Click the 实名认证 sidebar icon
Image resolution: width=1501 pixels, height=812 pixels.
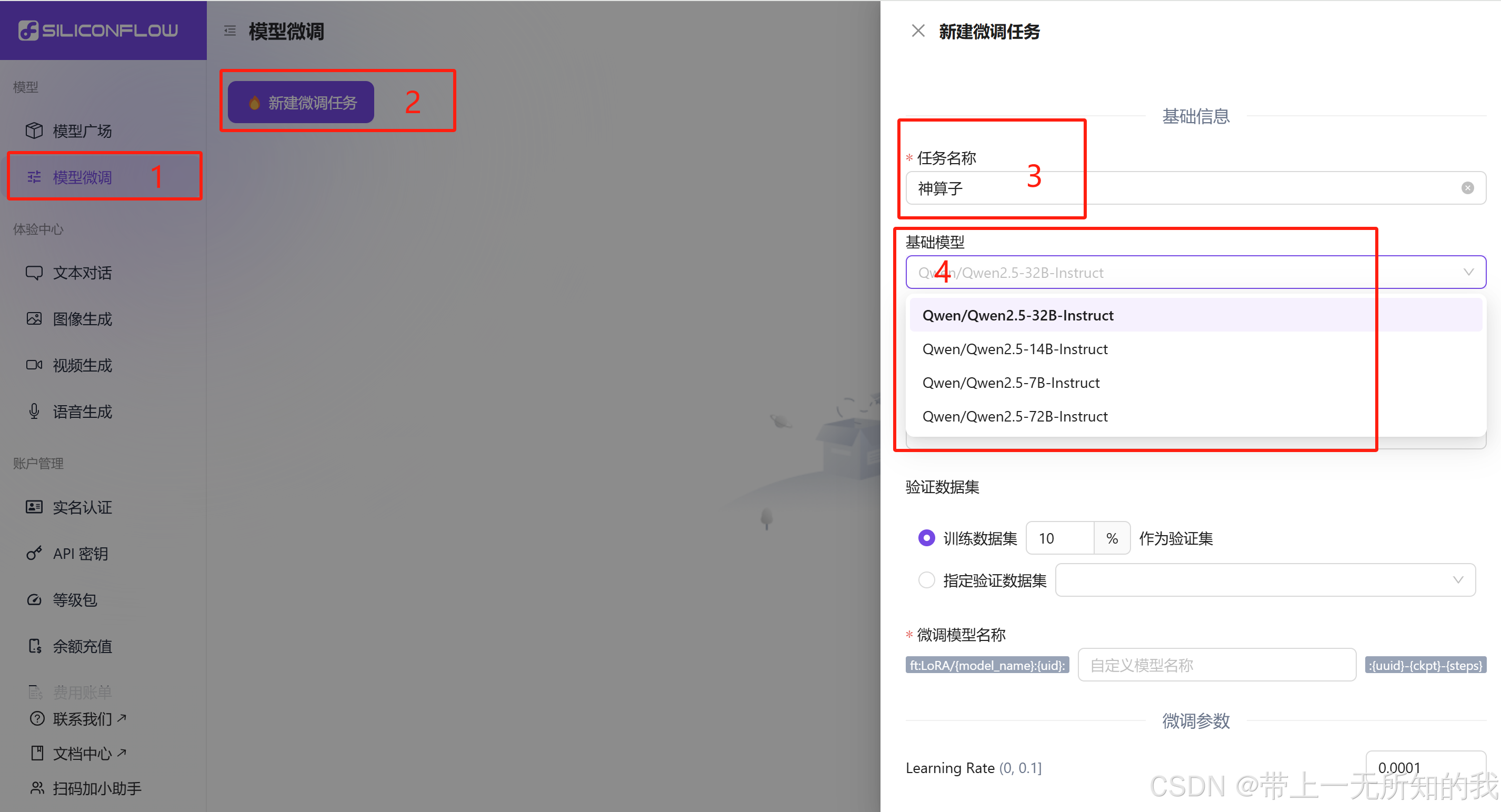click(x=34, y=507)
